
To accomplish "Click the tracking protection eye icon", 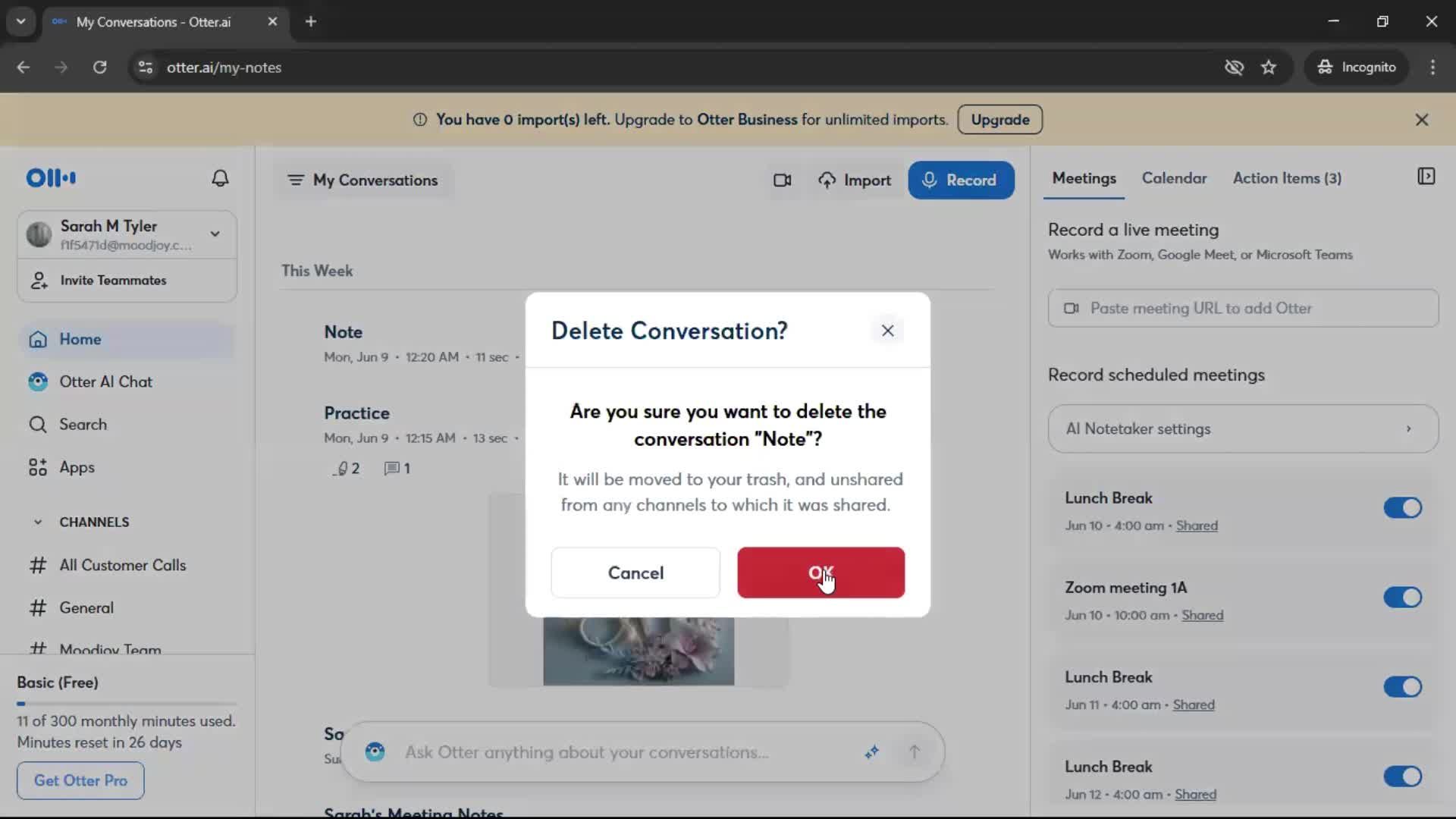I will (x=1234, y=67).
